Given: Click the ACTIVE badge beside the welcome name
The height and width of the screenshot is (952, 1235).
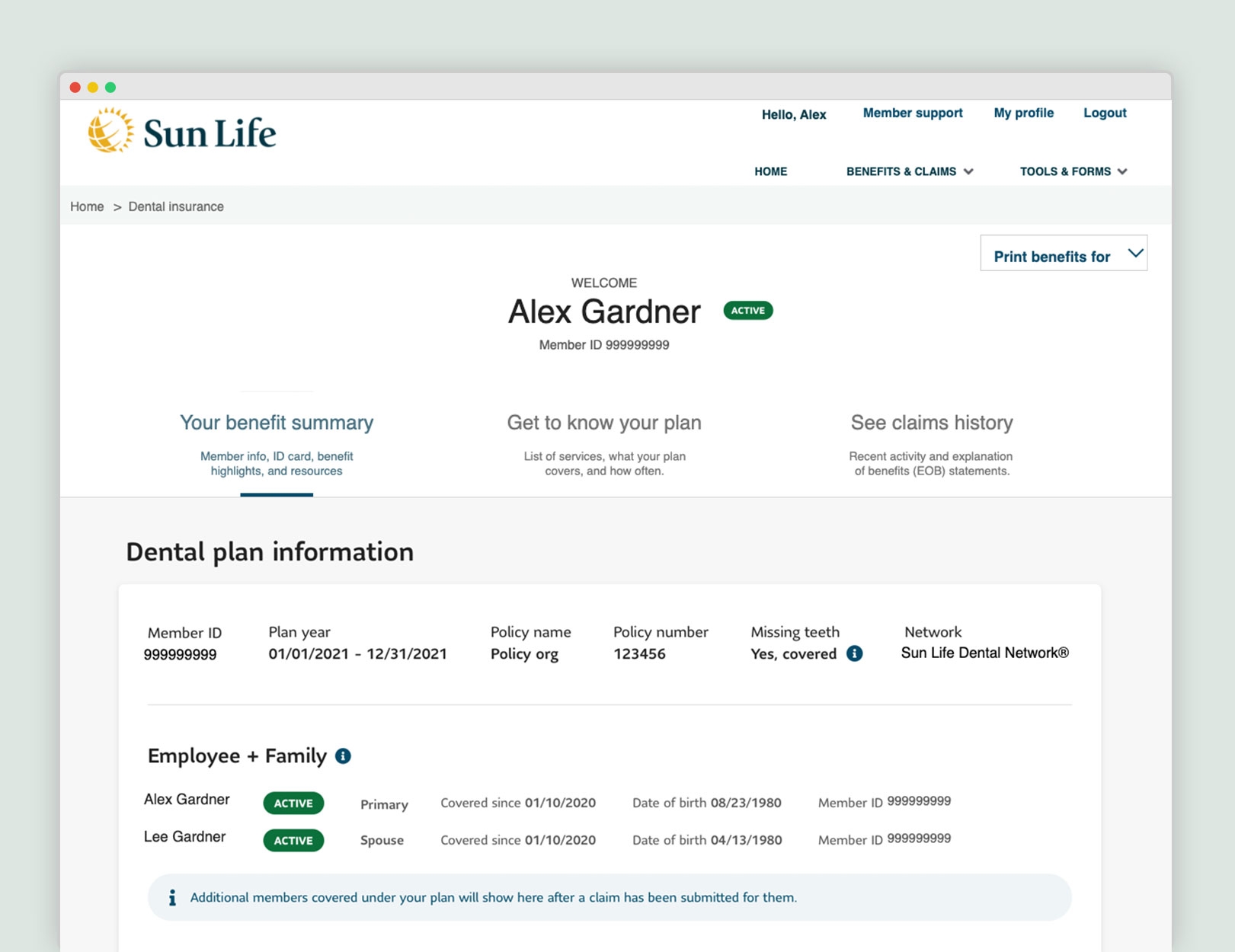Looking at the screenshot, I should [x=747, y=310].
